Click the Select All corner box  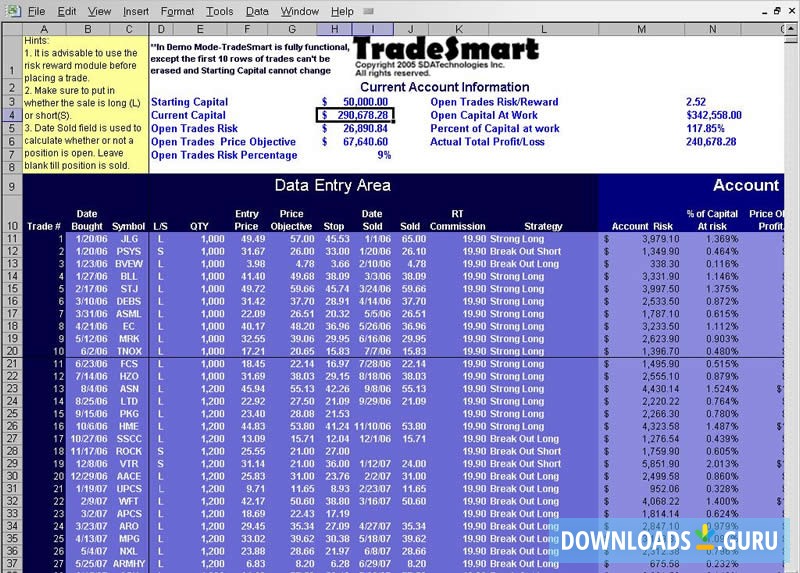[x=12, y=29]
